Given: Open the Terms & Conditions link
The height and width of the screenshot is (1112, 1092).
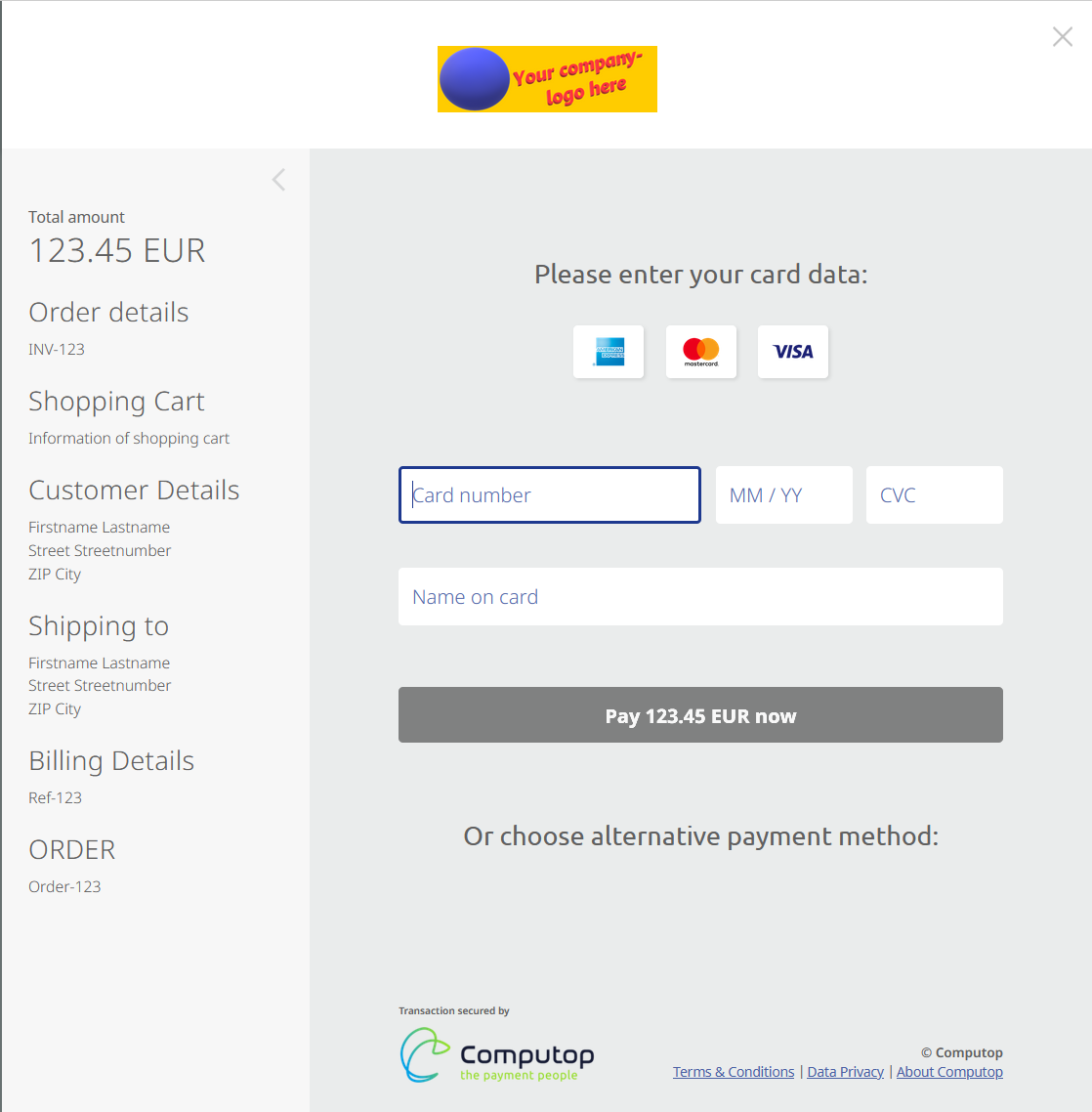Looking at the screenshot, I should click(x=734, y=1072).
